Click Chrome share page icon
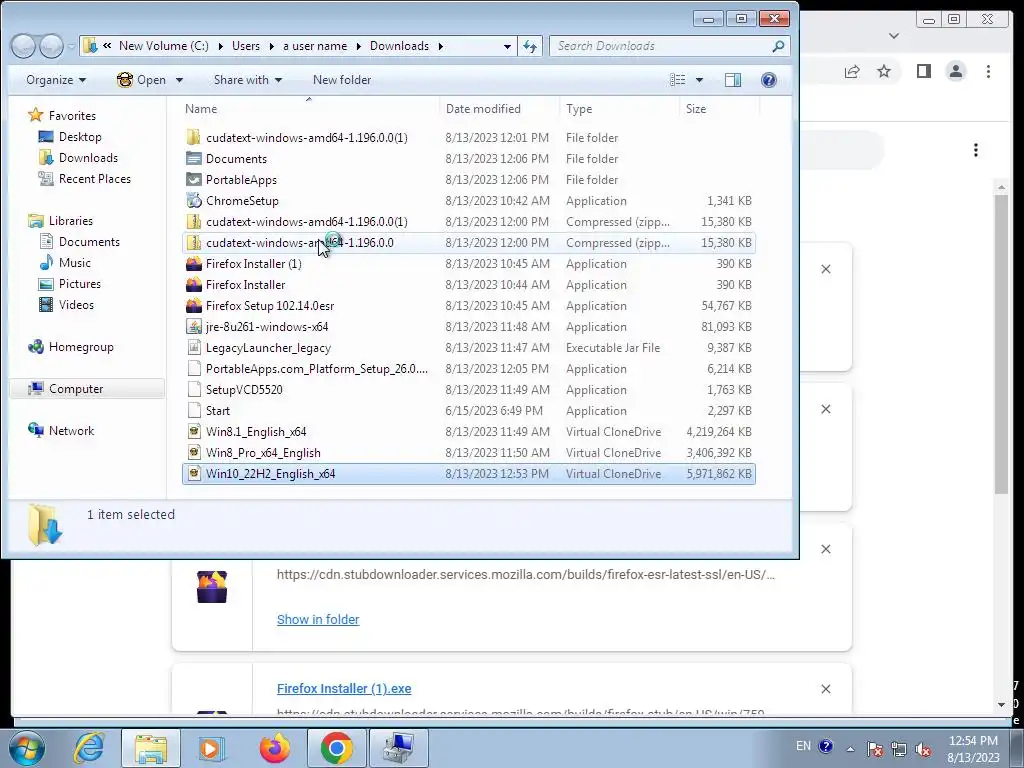The width and height of the screenshot is (1024, 768). [852, 71]
